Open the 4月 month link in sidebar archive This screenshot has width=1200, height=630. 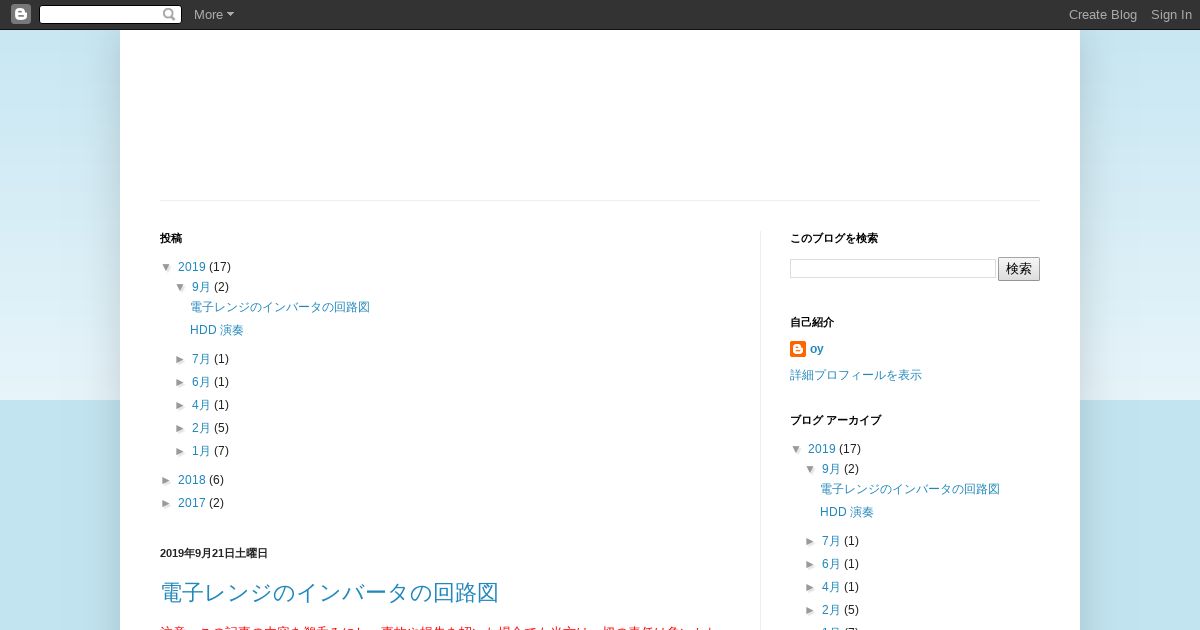click(831, 587)
